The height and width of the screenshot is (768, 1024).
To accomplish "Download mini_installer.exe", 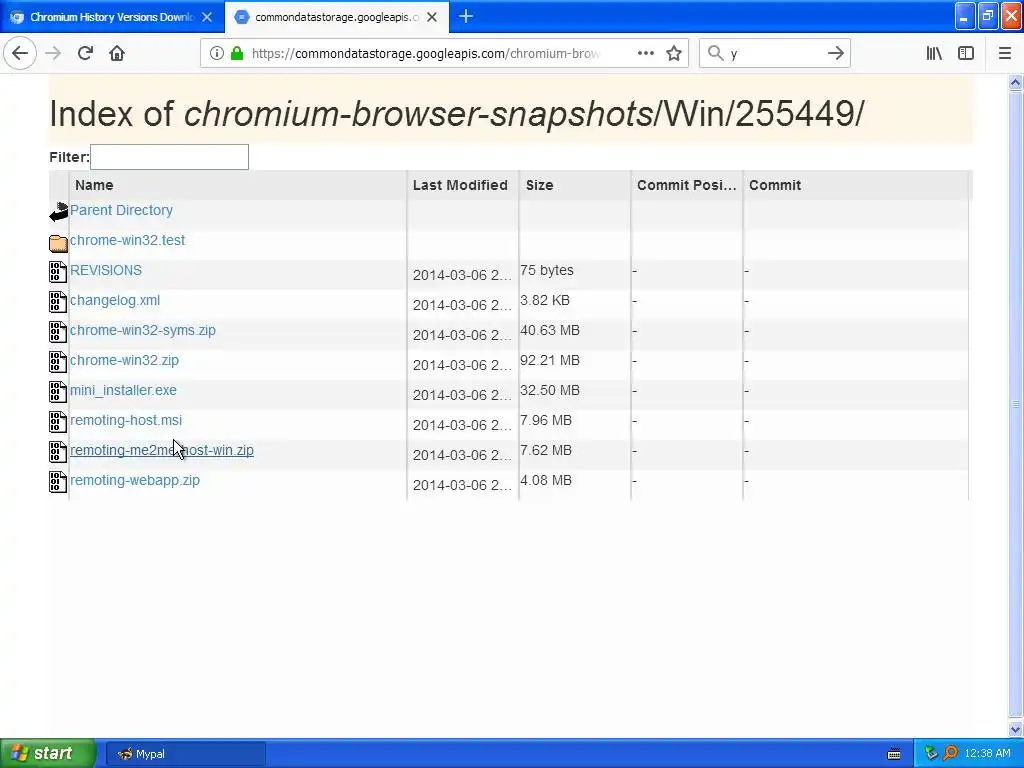I will click(123, 391).
